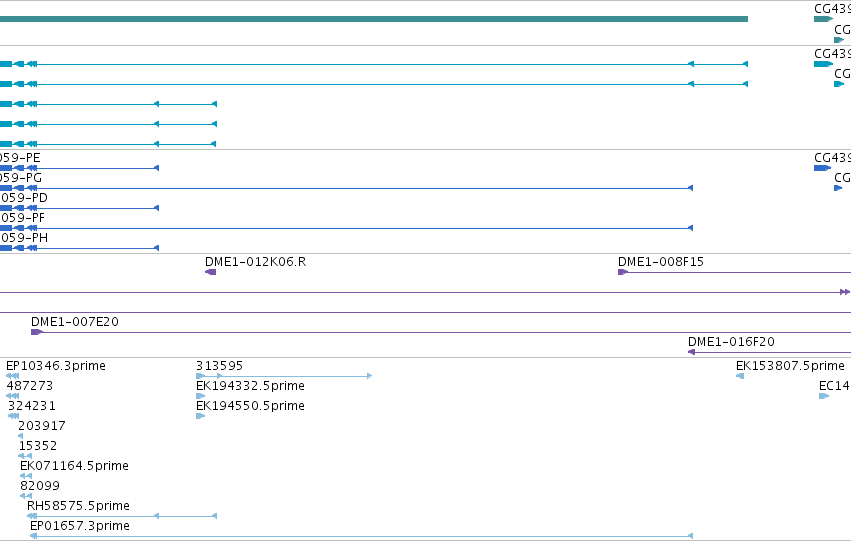Click the 324231 feature arrows

pos(14,416)
